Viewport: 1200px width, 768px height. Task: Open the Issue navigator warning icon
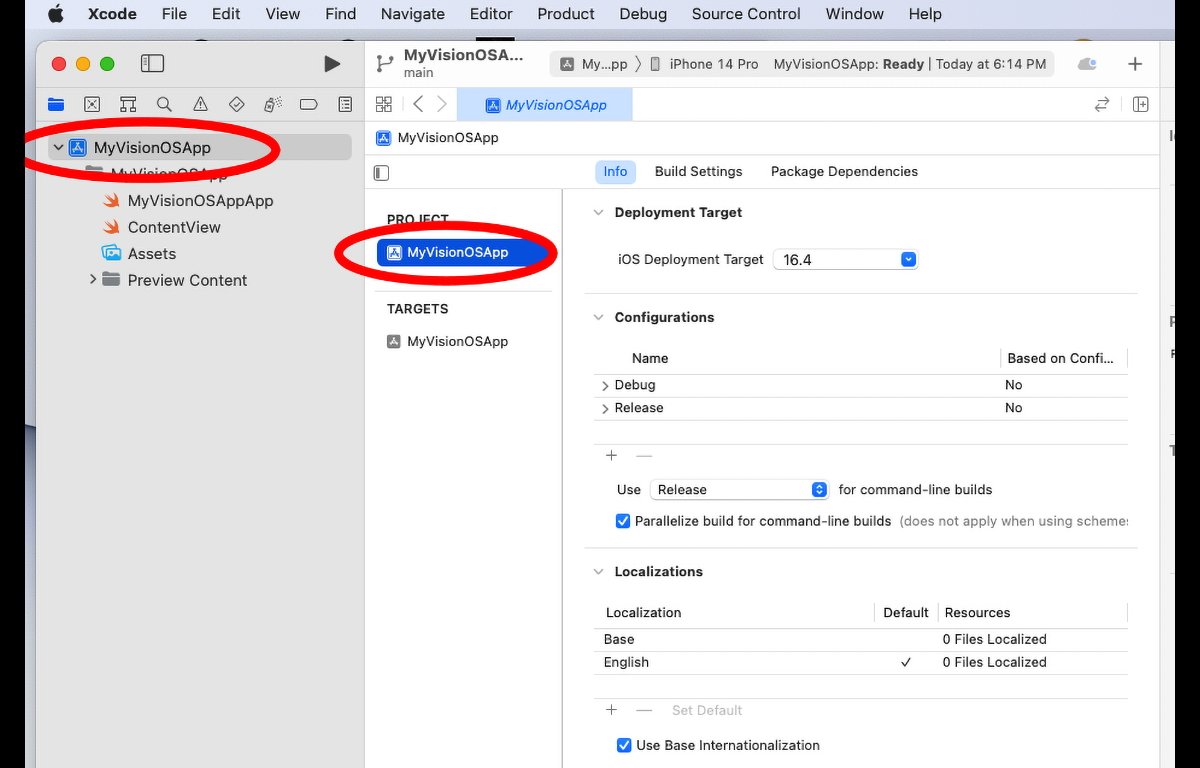(200, 104)
